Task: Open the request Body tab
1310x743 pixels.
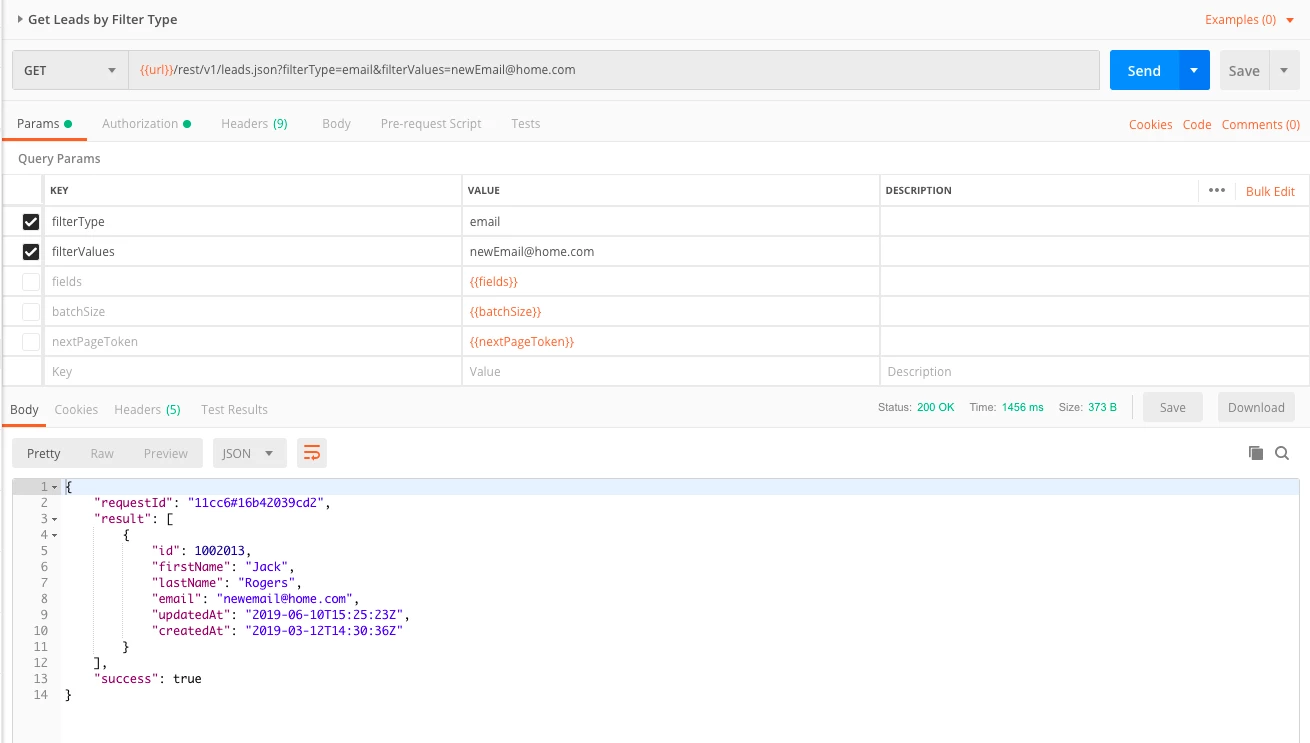Action: point(336,124)
